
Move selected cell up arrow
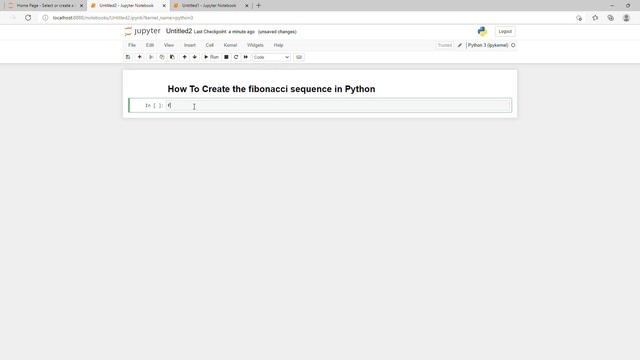184,57
